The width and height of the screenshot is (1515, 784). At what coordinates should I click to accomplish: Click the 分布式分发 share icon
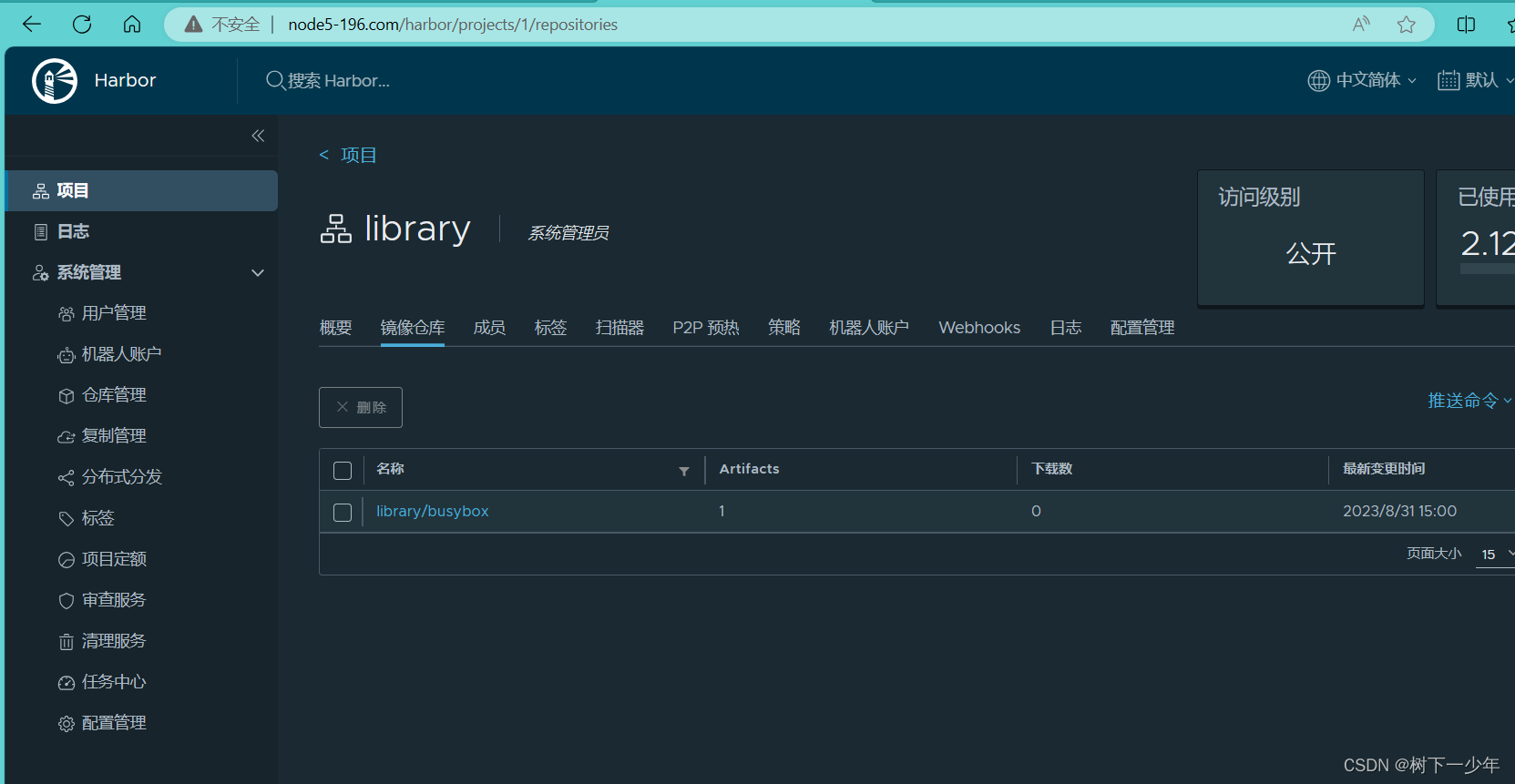pos(67,478)
